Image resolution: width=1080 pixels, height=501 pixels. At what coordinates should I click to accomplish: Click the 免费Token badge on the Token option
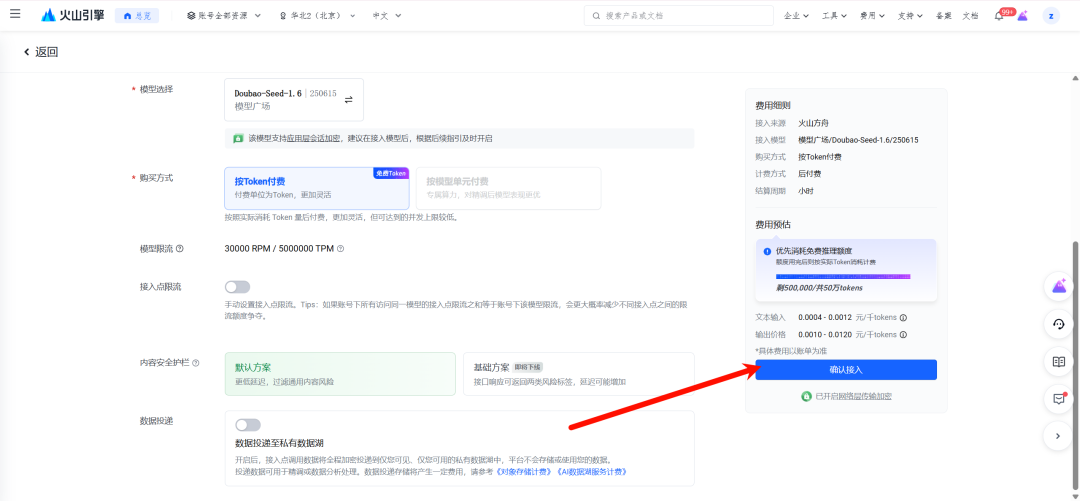pyautogui.click(x=391, y=173)
